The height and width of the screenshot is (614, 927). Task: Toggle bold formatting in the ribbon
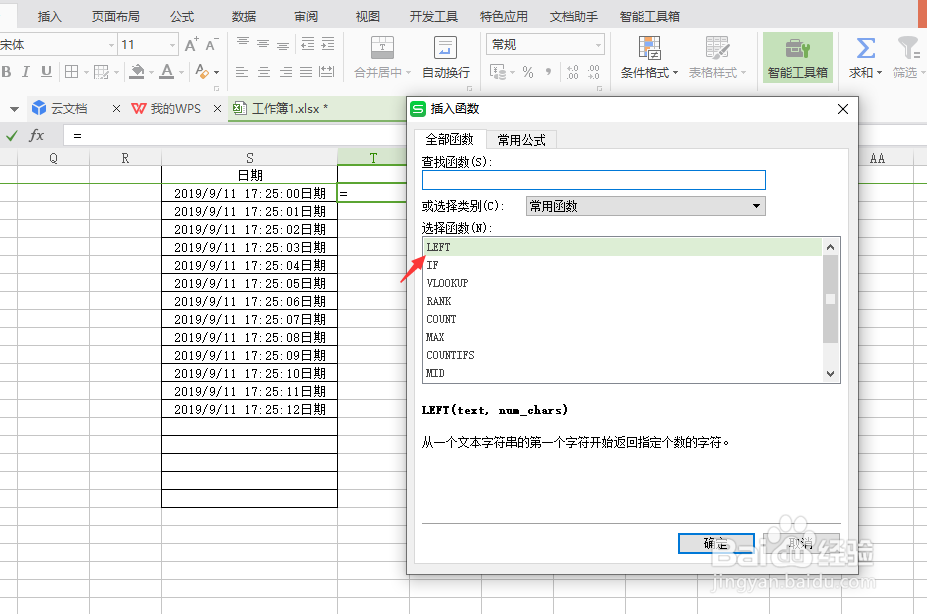7,72
